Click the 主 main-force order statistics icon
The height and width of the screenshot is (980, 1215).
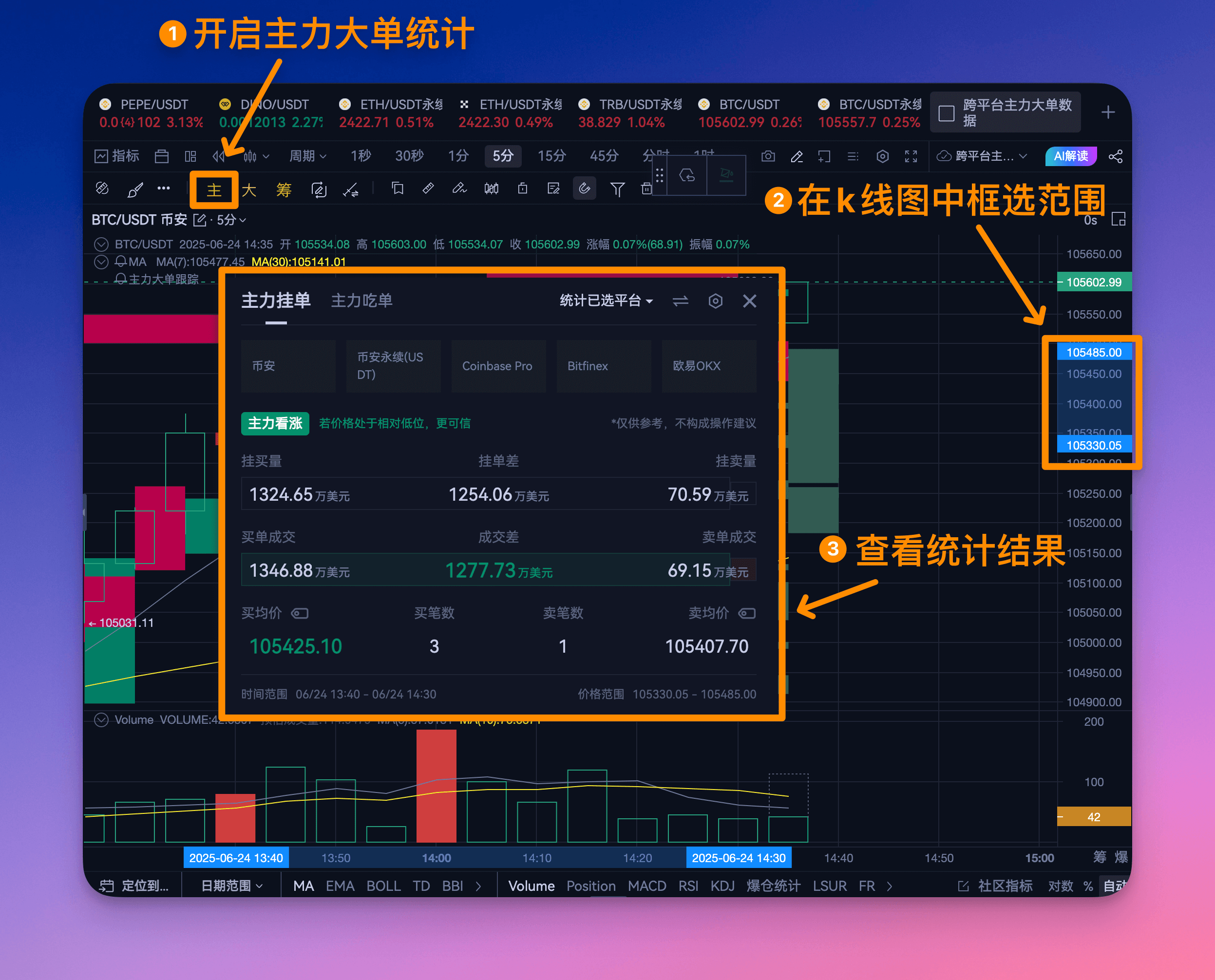pos(214,189)
